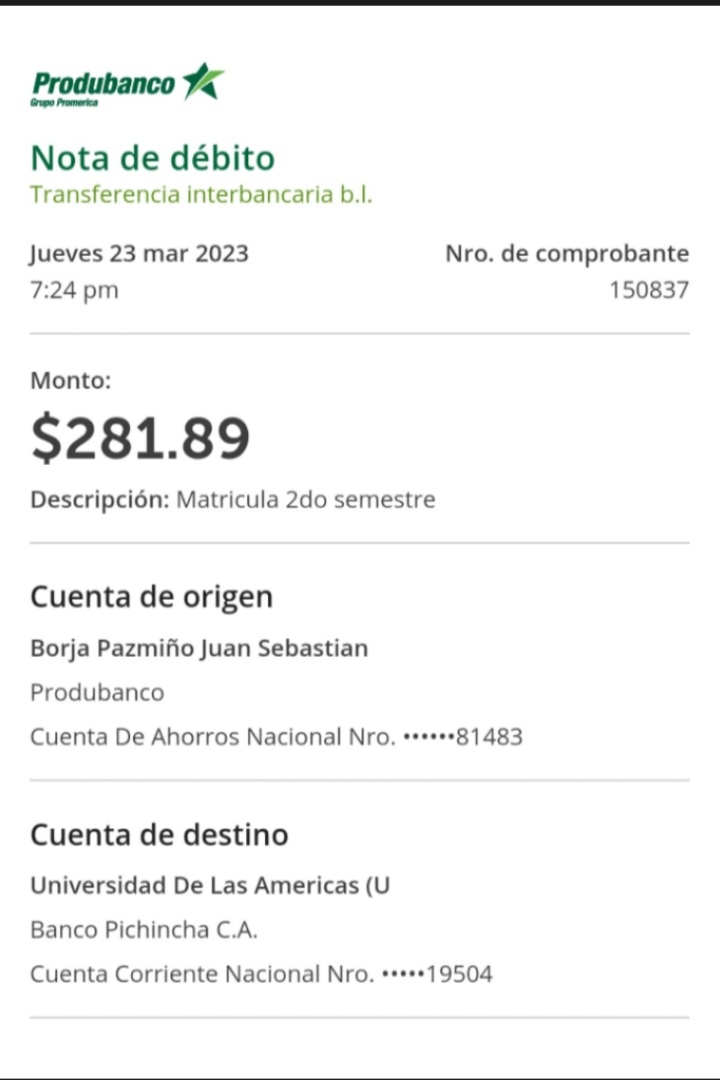720x1080 pixels.
Task: Click the amount $281.89
Action: coord(140,438)
